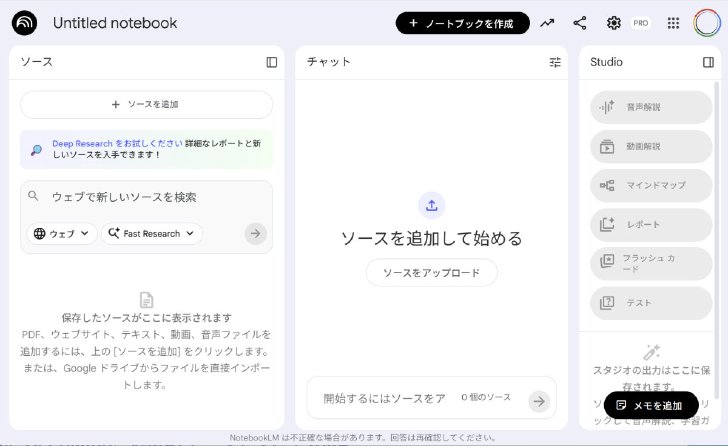Open the account profile avatar

pos(707,23)
